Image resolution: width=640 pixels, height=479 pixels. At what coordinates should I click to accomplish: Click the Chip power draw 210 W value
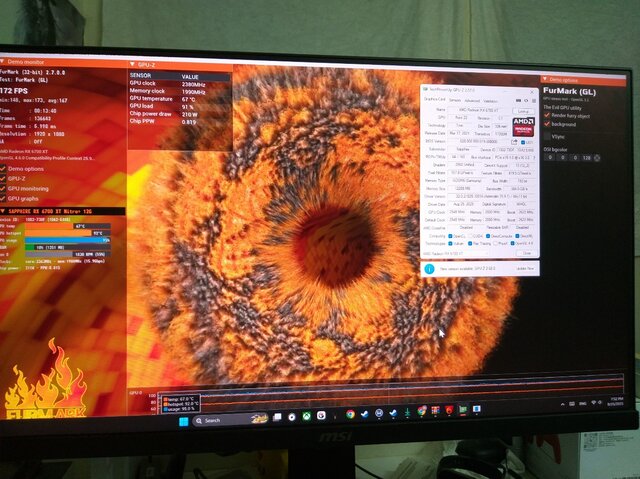pyautogui.click(x=190, y=115)
